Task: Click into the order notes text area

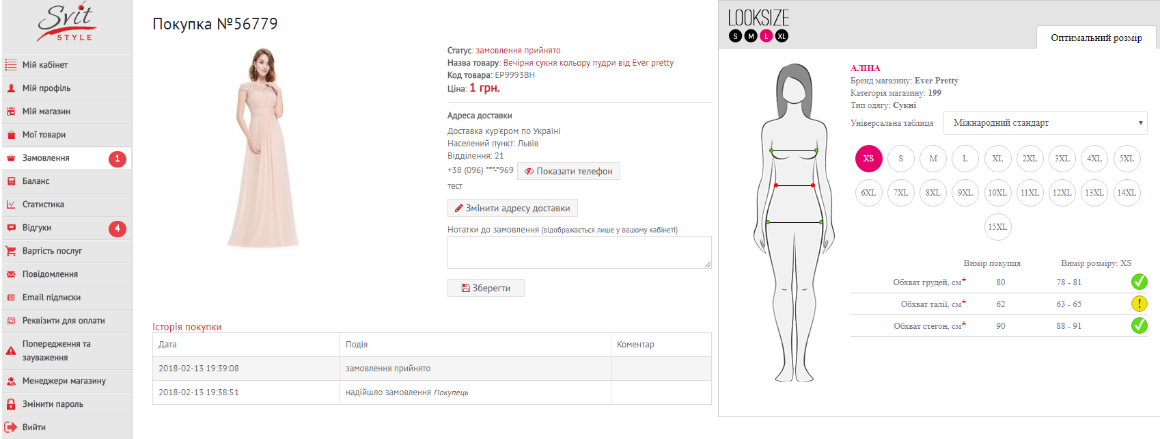Action: [579, 252]
